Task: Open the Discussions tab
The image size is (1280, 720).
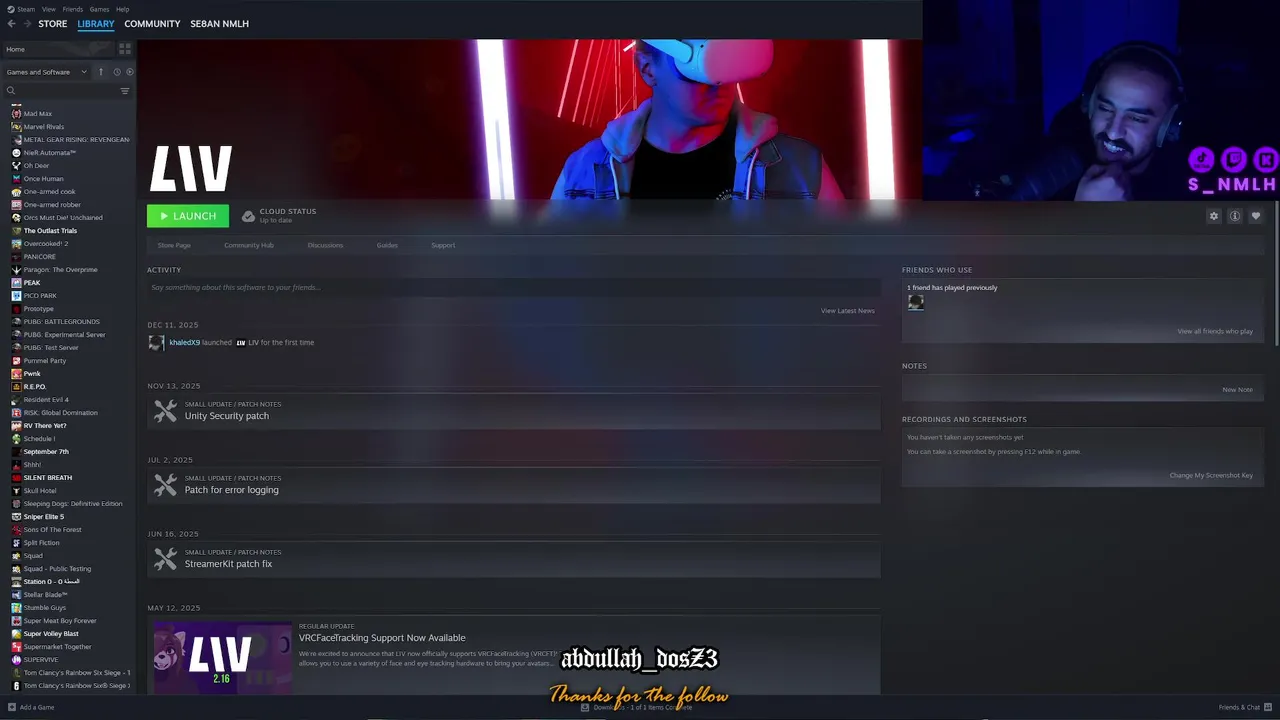Action: click(x=325, y=245)
